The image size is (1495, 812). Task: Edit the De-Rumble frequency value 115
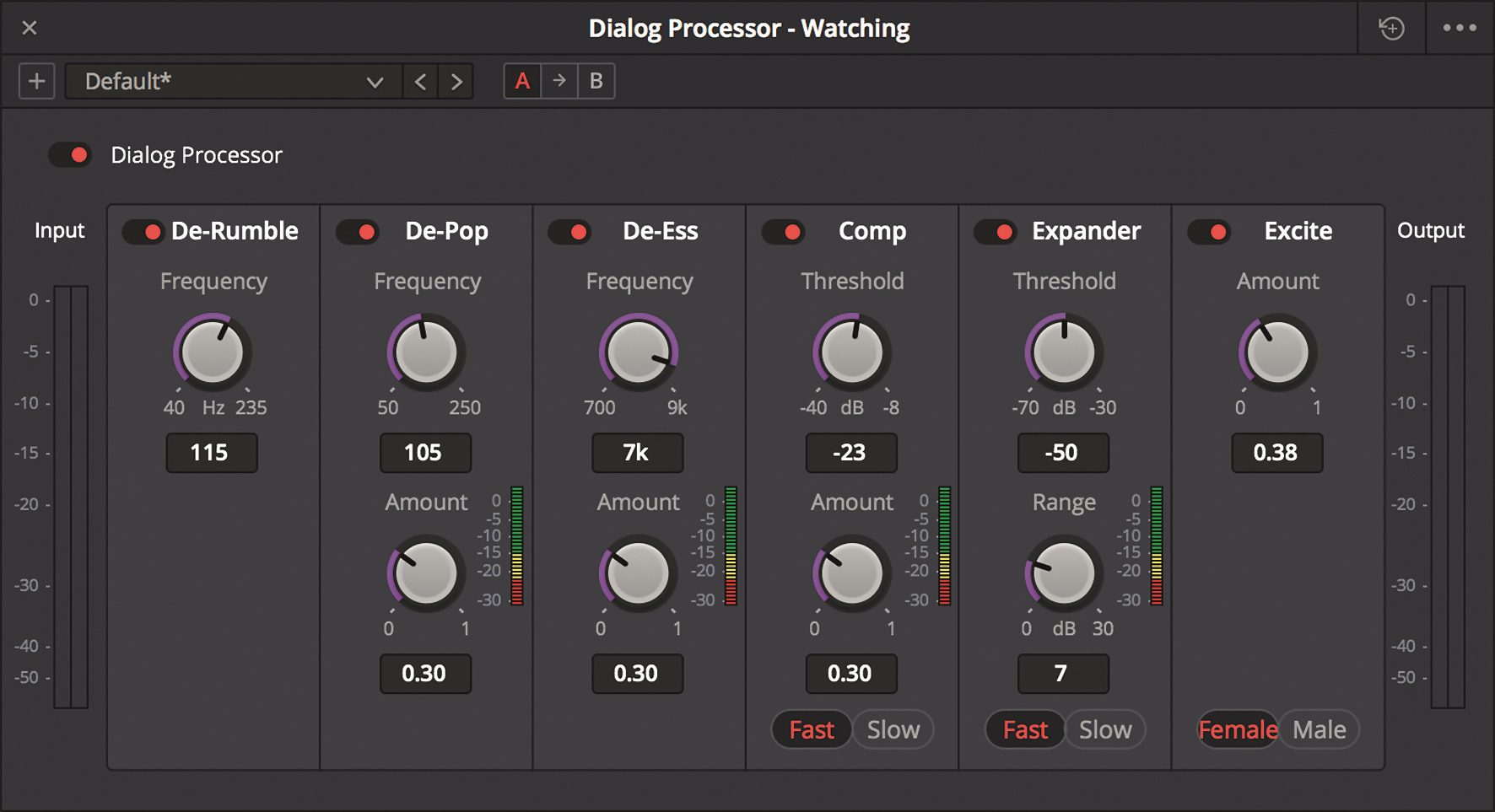point(212,453)
